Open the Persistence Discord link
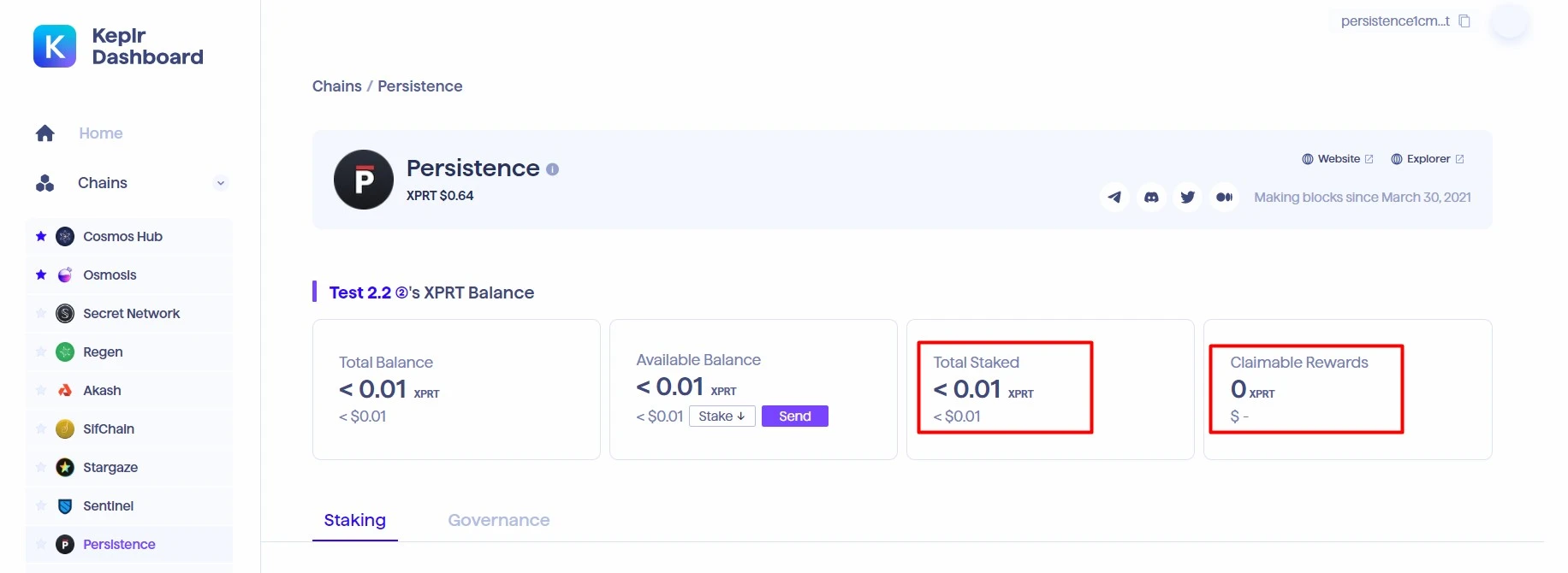 (1151, 197)
